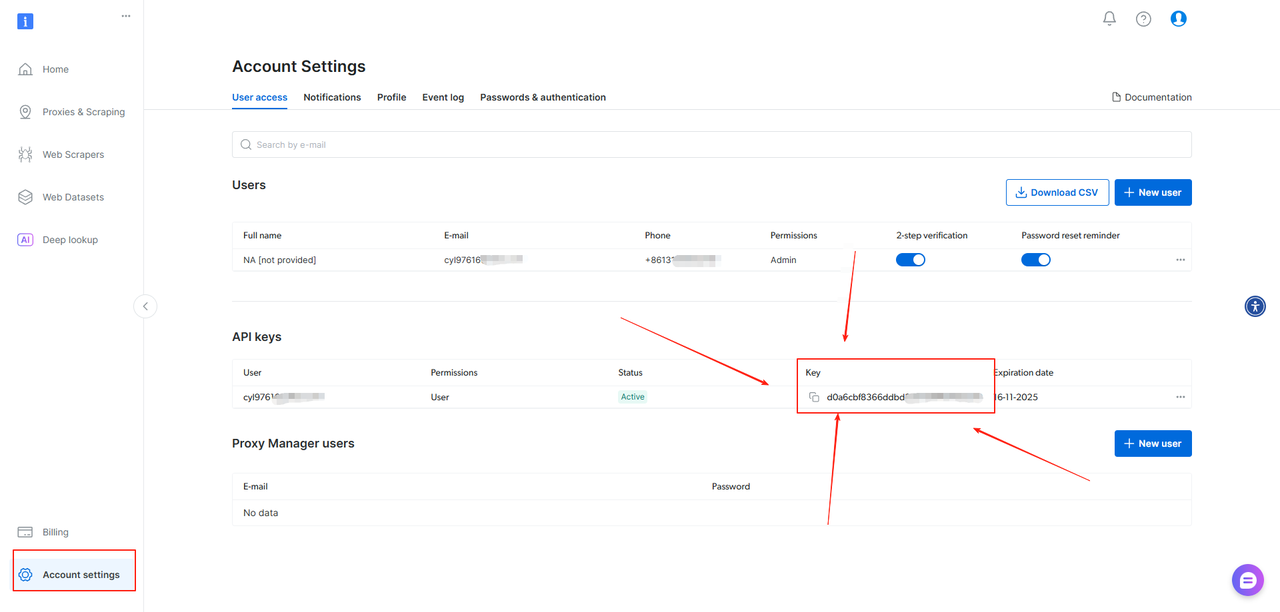Switch to Event log tab
The height and width of the screenshot is (612, 1280).
443,97
